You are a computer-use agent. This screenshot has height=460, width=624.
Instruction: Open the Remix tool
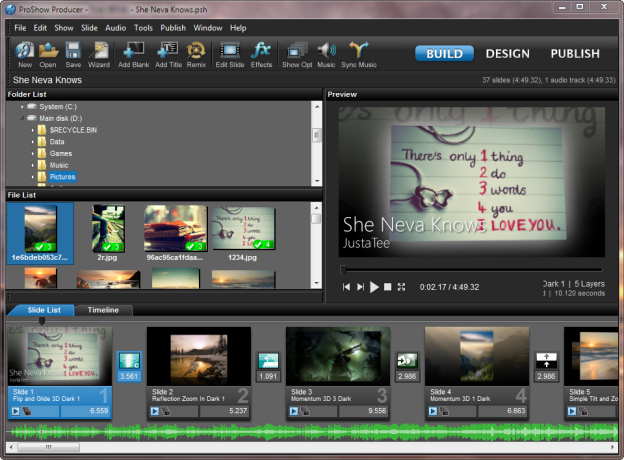click(197, 52)
